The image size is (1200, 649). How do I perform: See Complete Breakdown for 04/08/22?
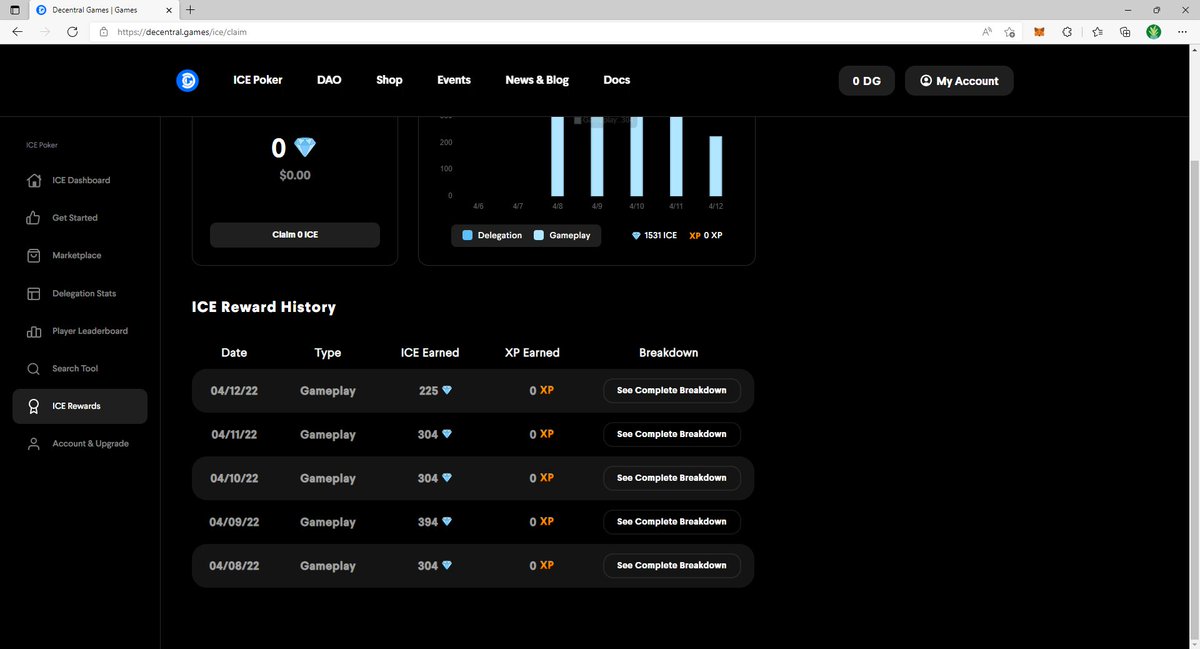coord(672,566)
